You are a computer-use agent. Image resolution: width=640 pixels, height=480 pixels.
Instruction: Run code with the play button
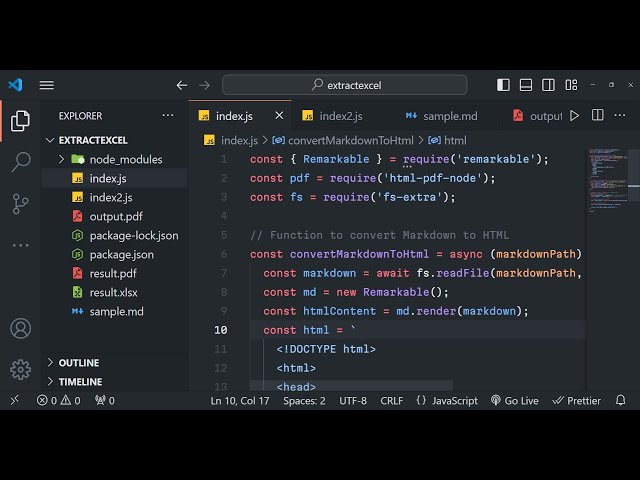[574, 116]
